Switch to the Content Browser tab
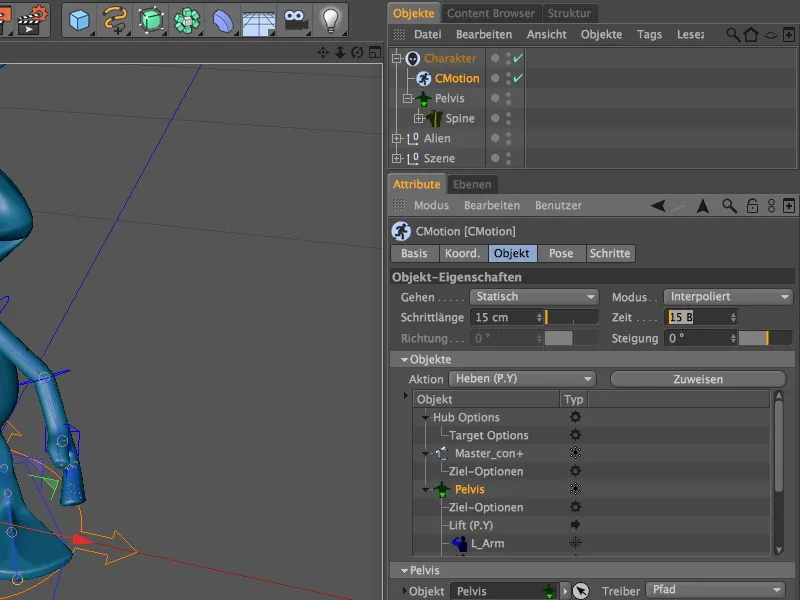Viewport: 800px width, 600px height. tap(491, 13)
